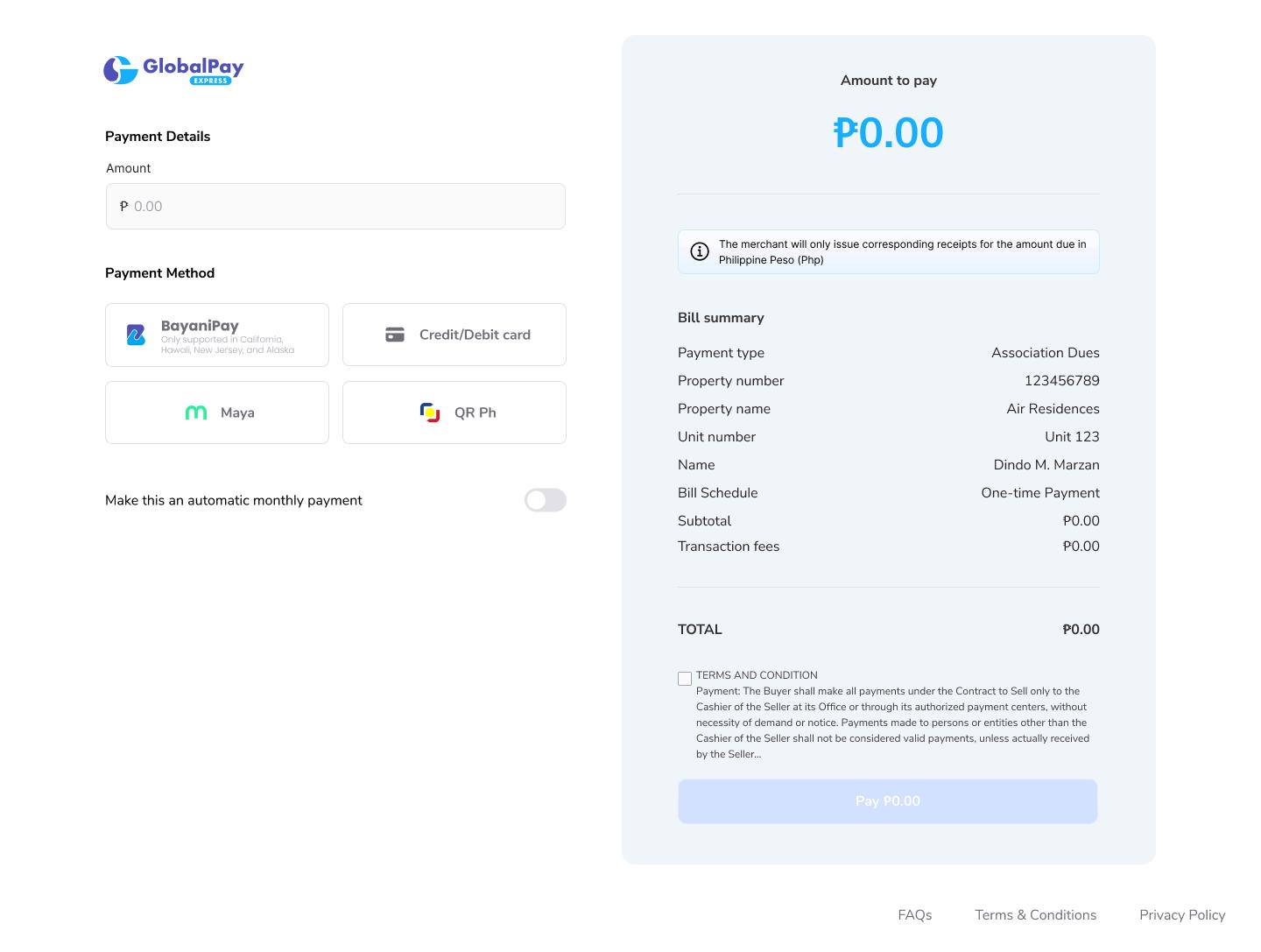Click the credit card icon
This screenshot has height=952, width=1261.
coord(395,335)
